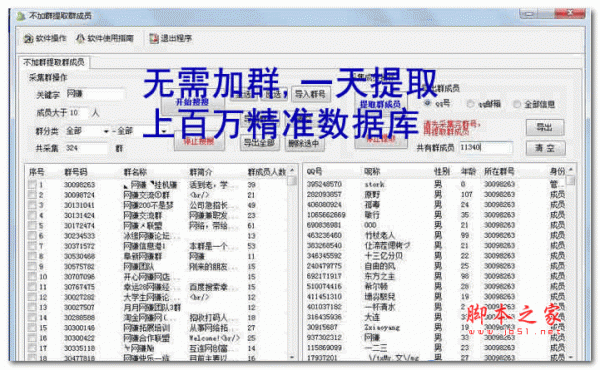Click the 停止搜索 red stop button
The width and height of the screenshot is (600, 370).
tap(199, 142)
